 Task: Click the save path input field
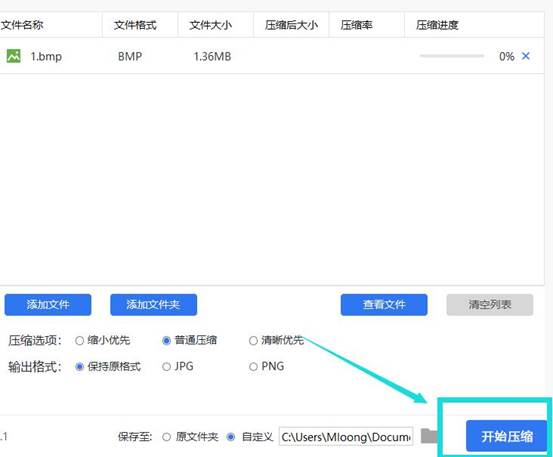pyautogui.click(x=346, y=437)
